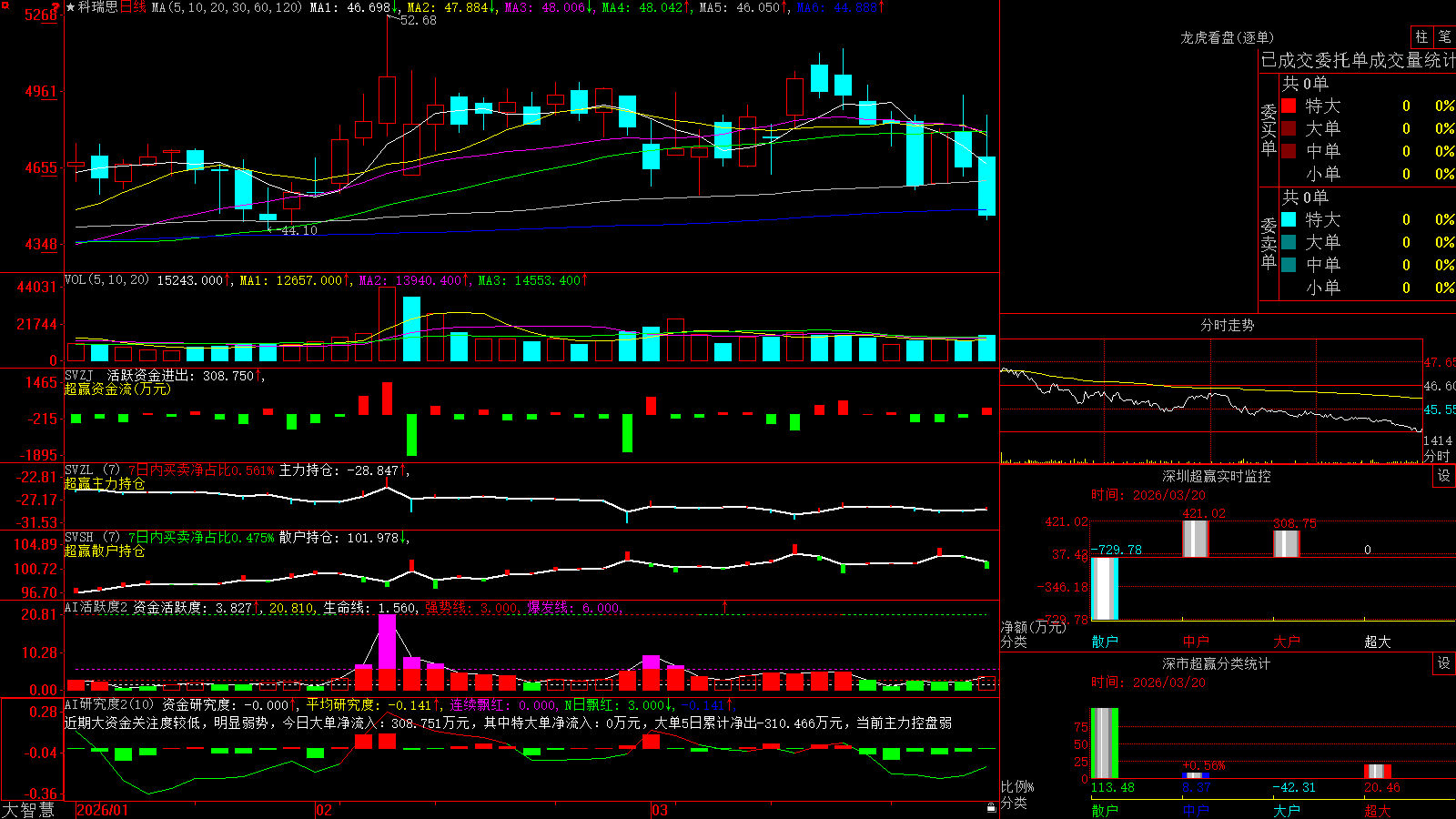
Task: Click 大户 label in 深市超赢分类统计 chart
Action: (1287, 811)
